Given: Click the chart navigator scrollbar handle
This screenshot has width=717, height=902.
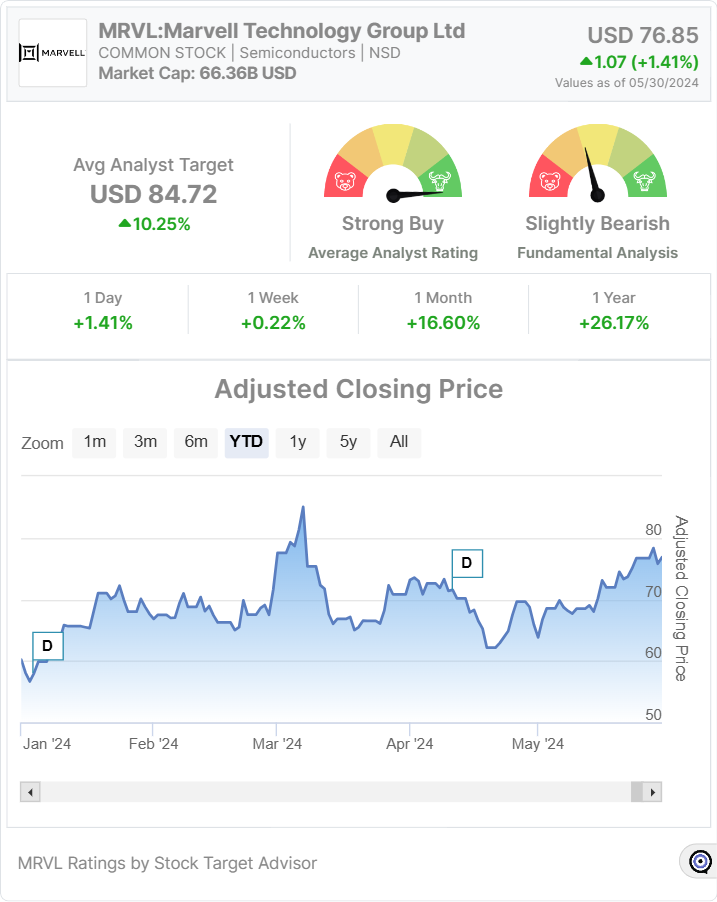Looking at the screenshot, I should (637, 792).
